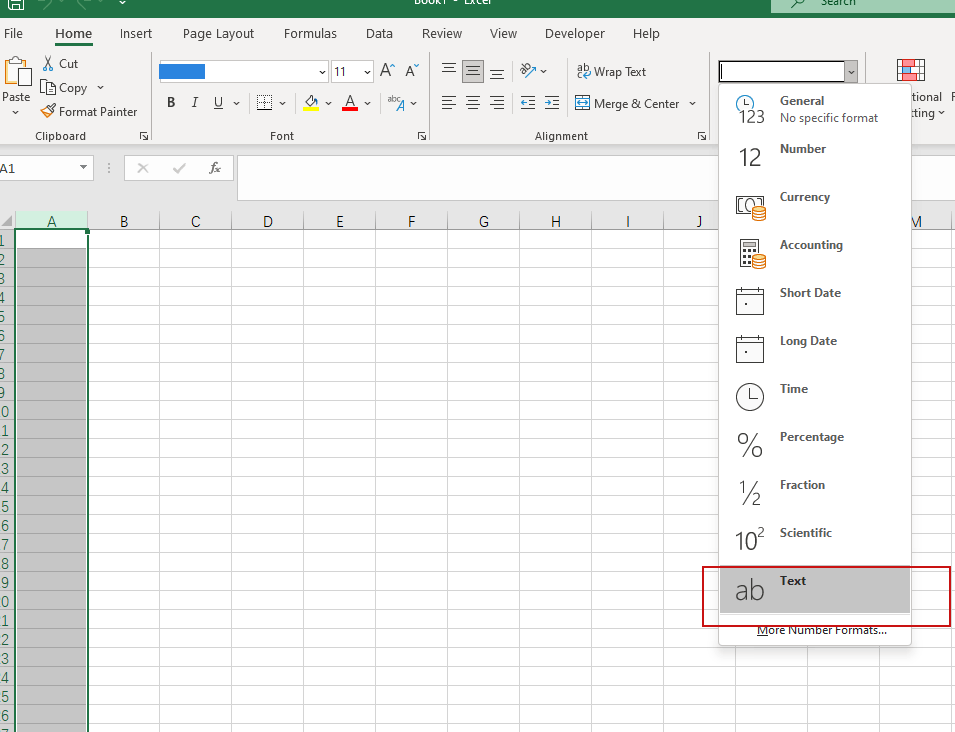Open the Font settings dialog launcher

click(421, 136)
